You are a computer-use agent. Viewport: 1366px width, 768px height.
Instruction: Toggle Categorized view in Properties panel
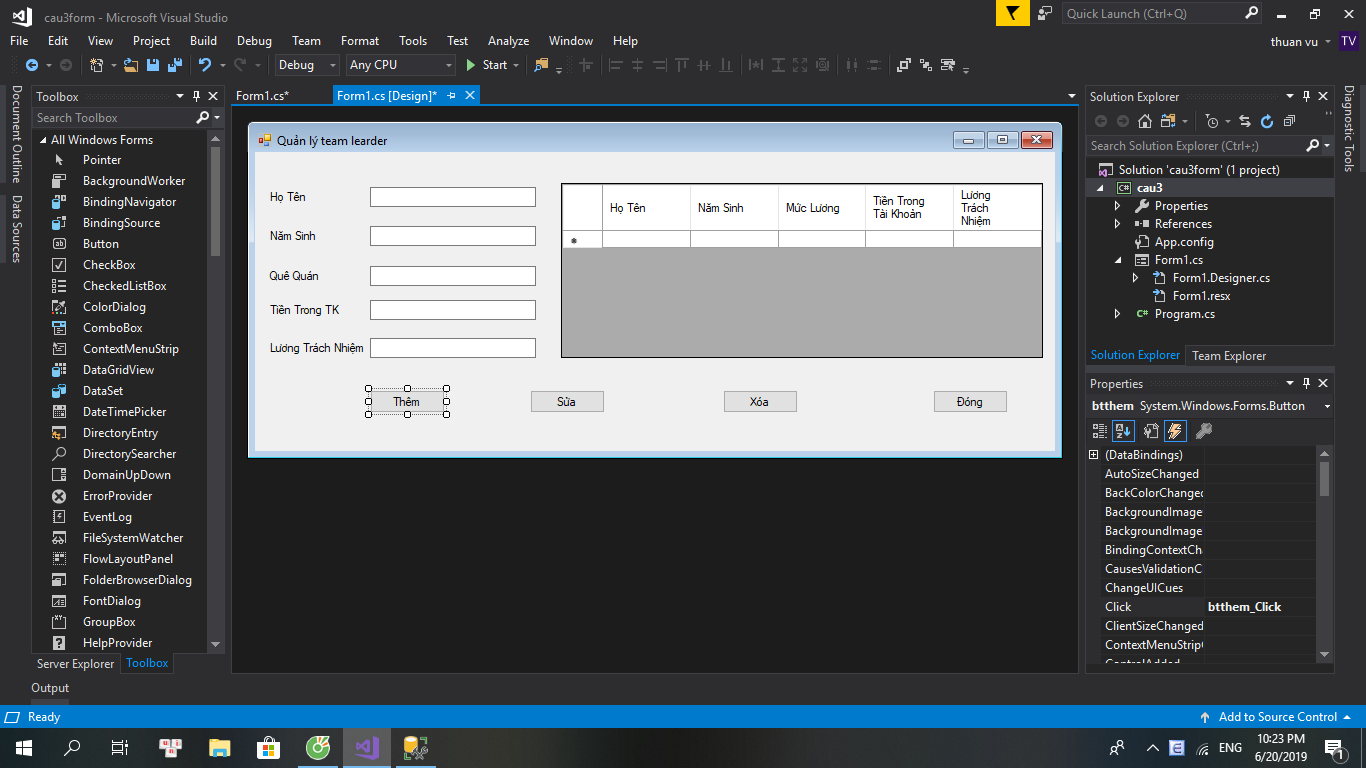pos(1100,431)
